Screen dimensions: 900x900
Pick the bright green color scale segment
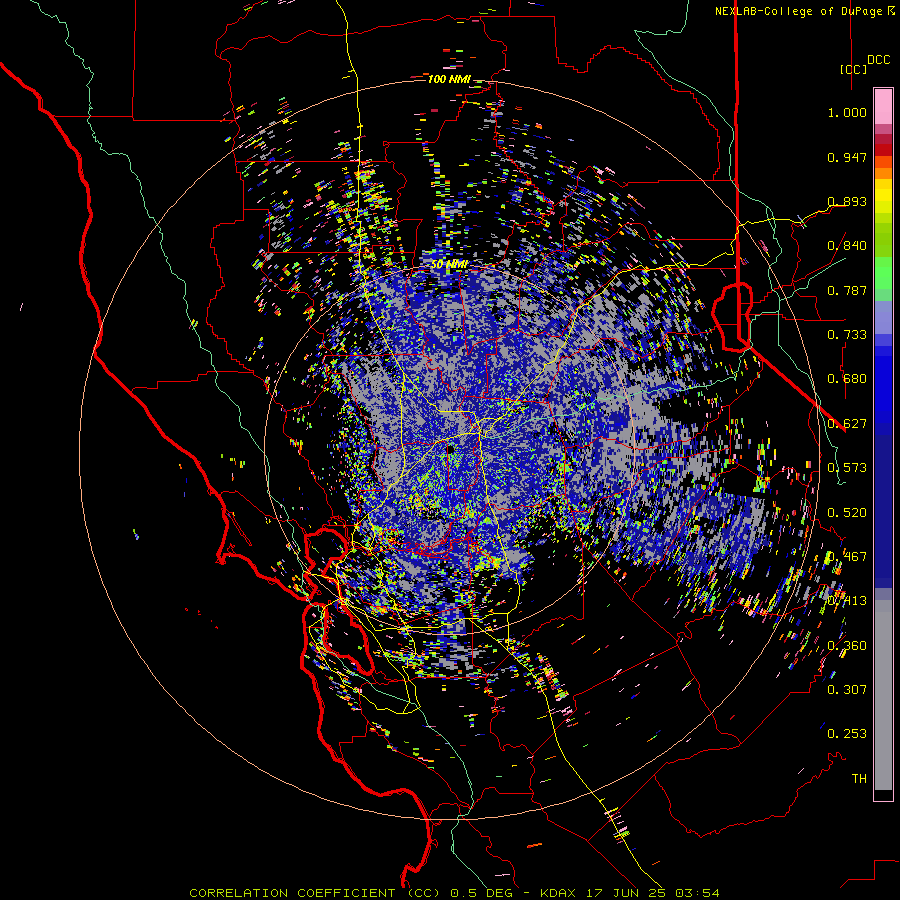click(x=883, y=273)
